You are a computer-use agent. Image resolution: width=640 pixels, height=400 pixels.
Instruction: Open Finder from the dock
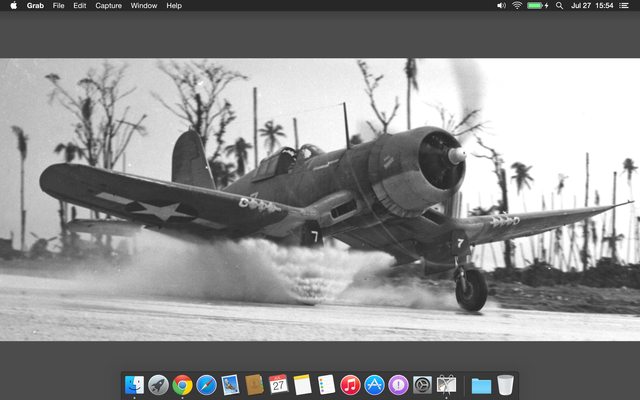[x=134, y=385]
